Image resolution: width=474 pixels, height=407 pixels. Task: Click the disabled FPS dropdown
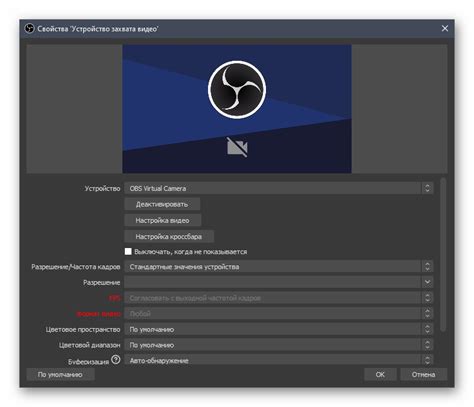279,298
